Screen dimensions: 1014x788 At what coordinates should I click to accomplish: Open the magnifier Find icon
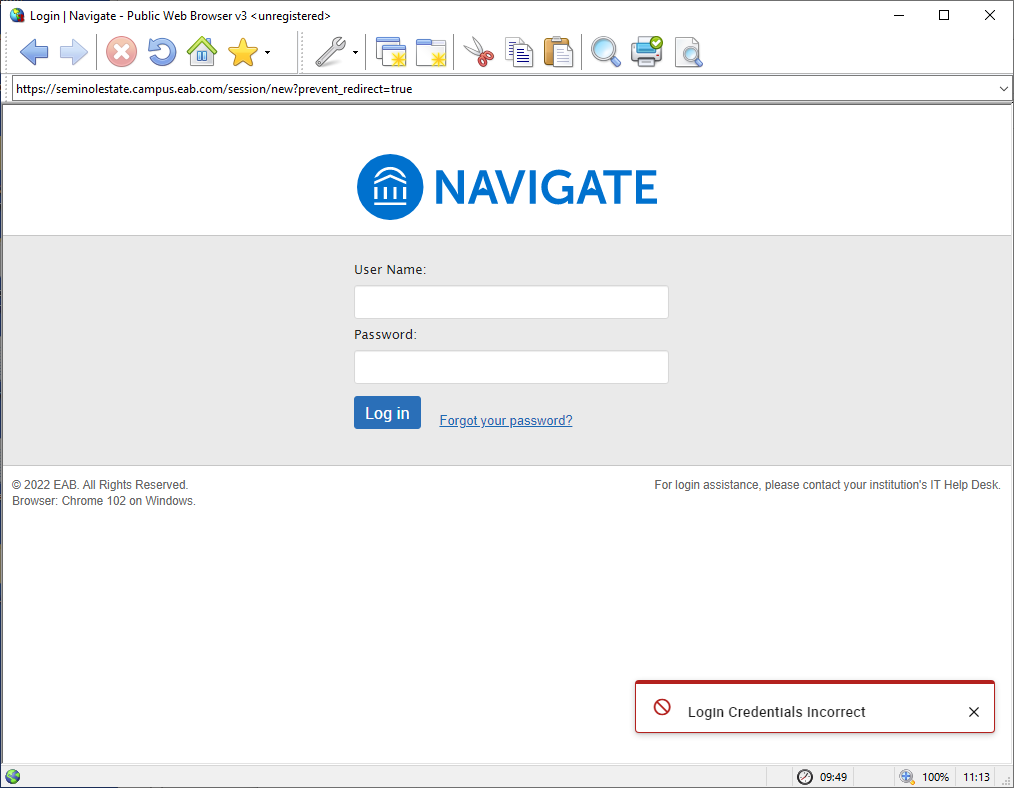[x=605, y=52]
